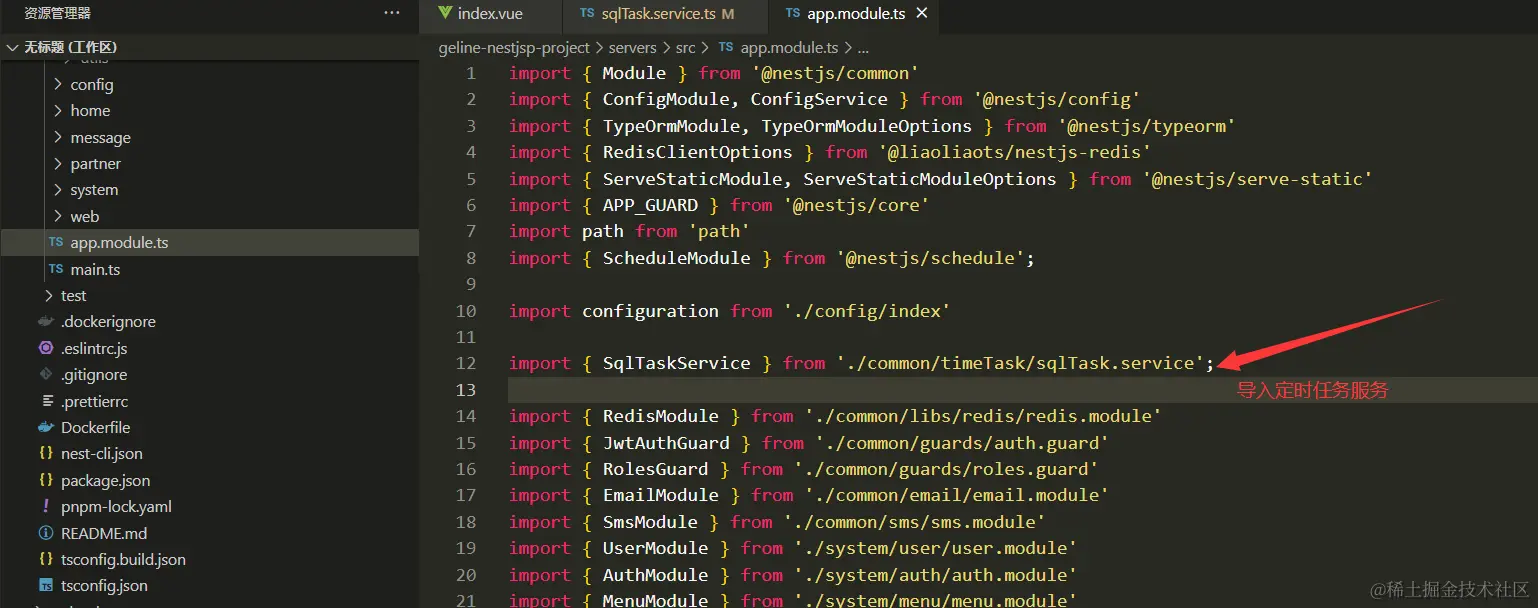This screenshot has height=608, width=1538.
Task: Click the './common/timeTask/sqlTask.service' path string
Action: 1020,363
